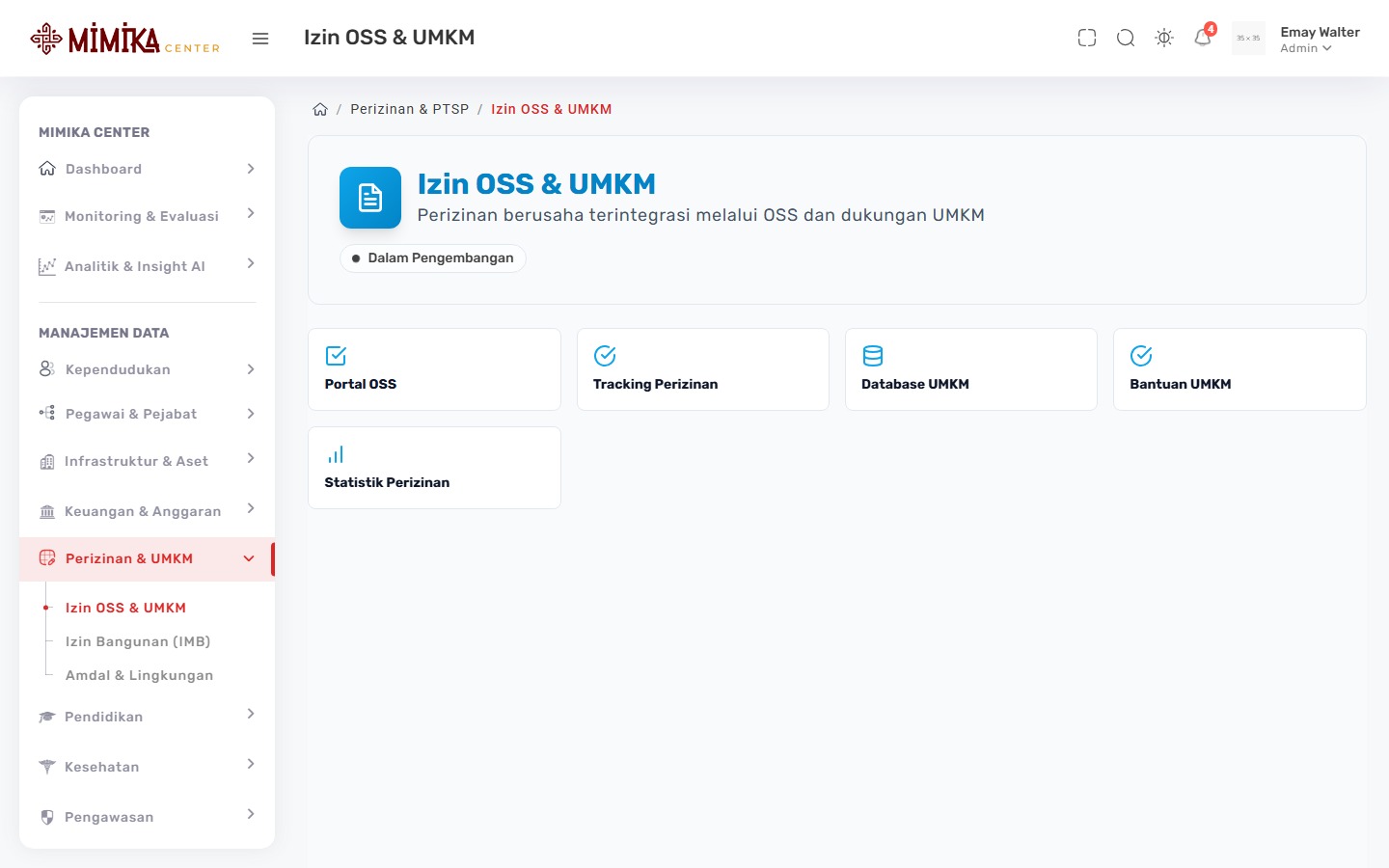Click Pegawai & Pejabat org icon
This screenshot has width=1389, height=868.
(x=47, y=414)
